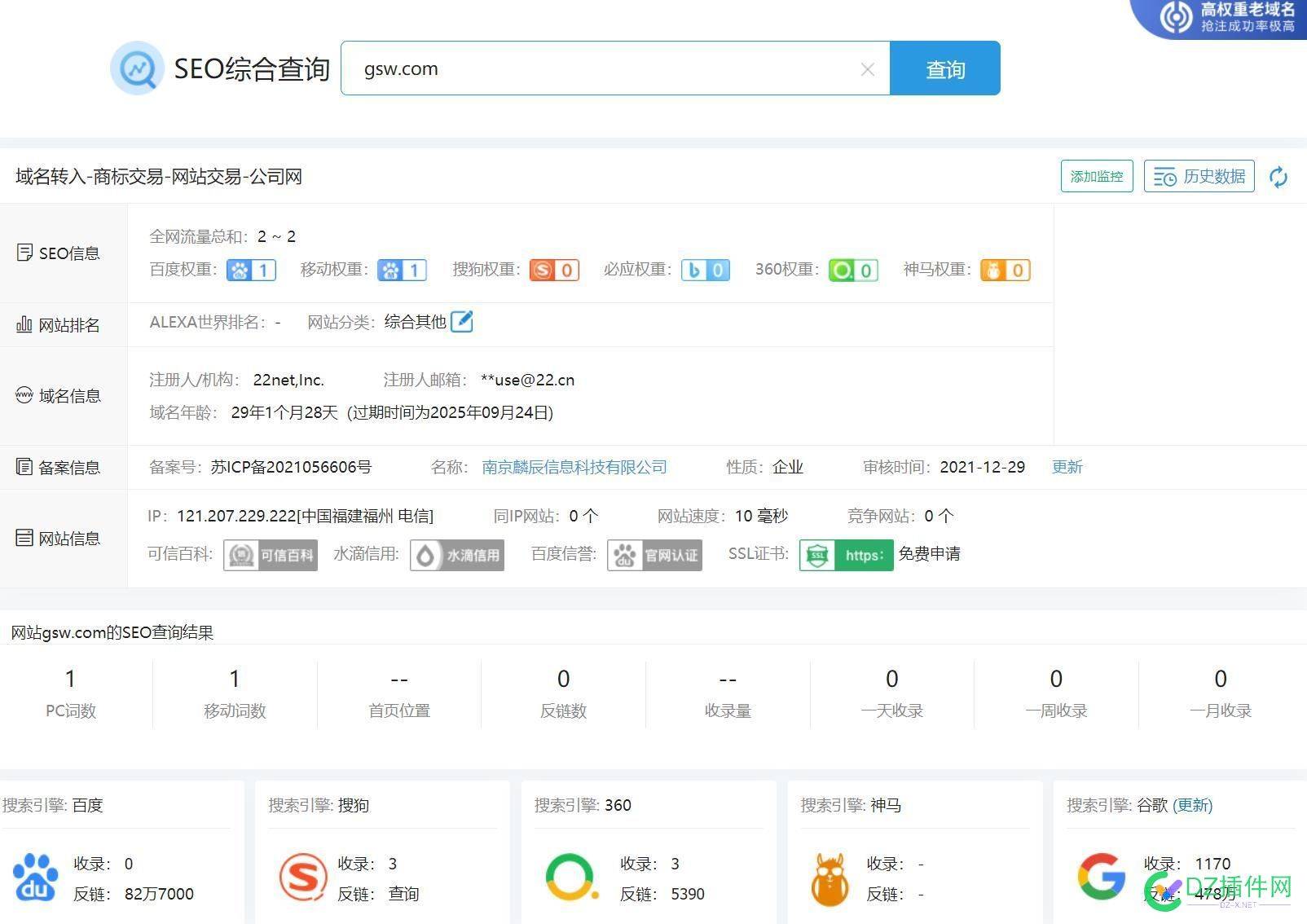
Task: Focus the gsw.com domain input field
Action: (615, 68)
